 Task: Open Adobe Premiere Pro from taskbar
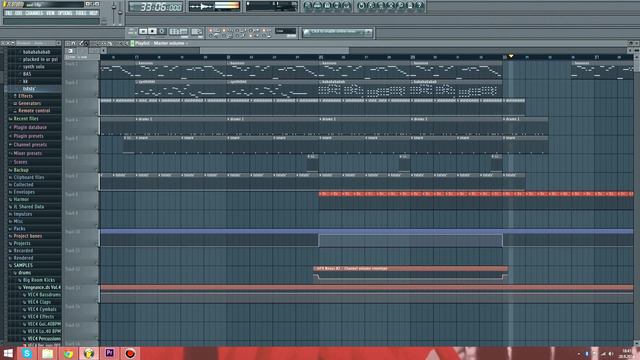pos(109,353)
